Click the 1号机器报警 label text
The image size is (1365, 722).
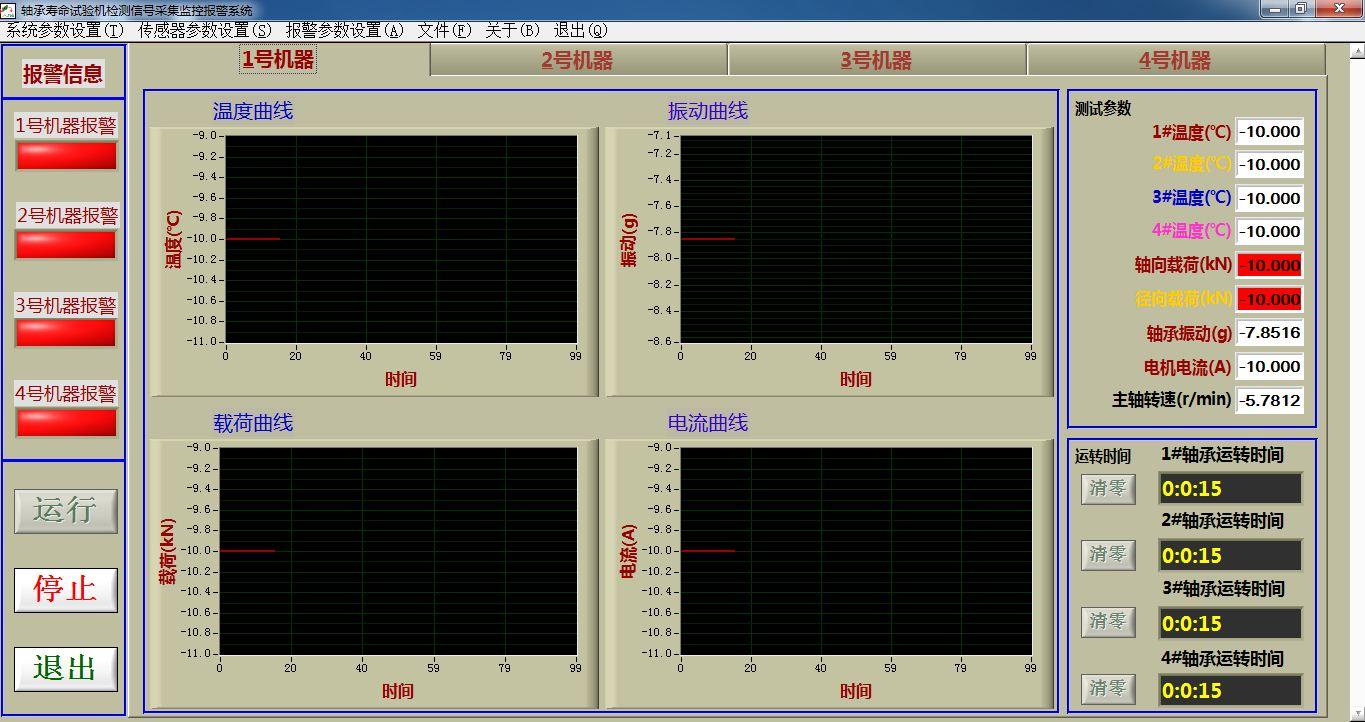tap(66, 126)
